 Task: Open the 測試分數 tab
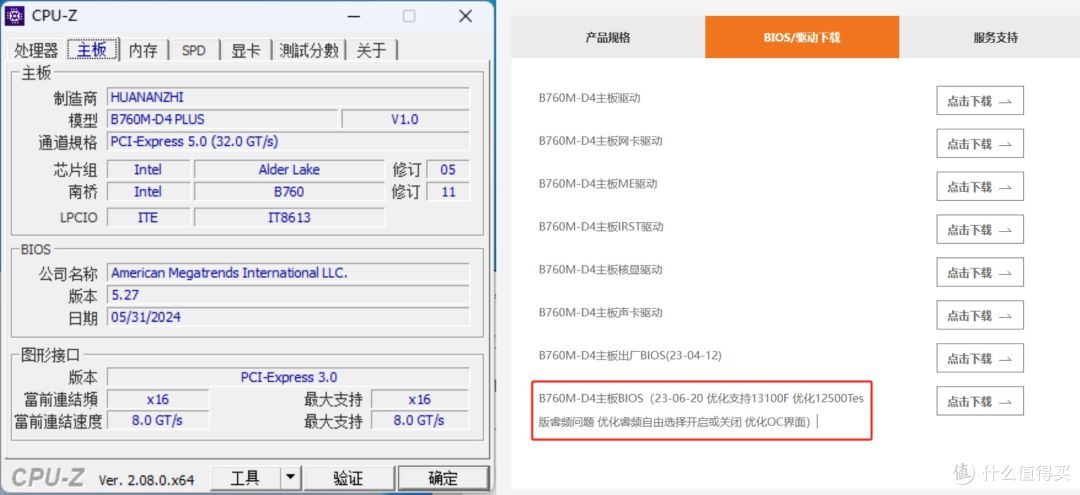(x=309, y=50)
